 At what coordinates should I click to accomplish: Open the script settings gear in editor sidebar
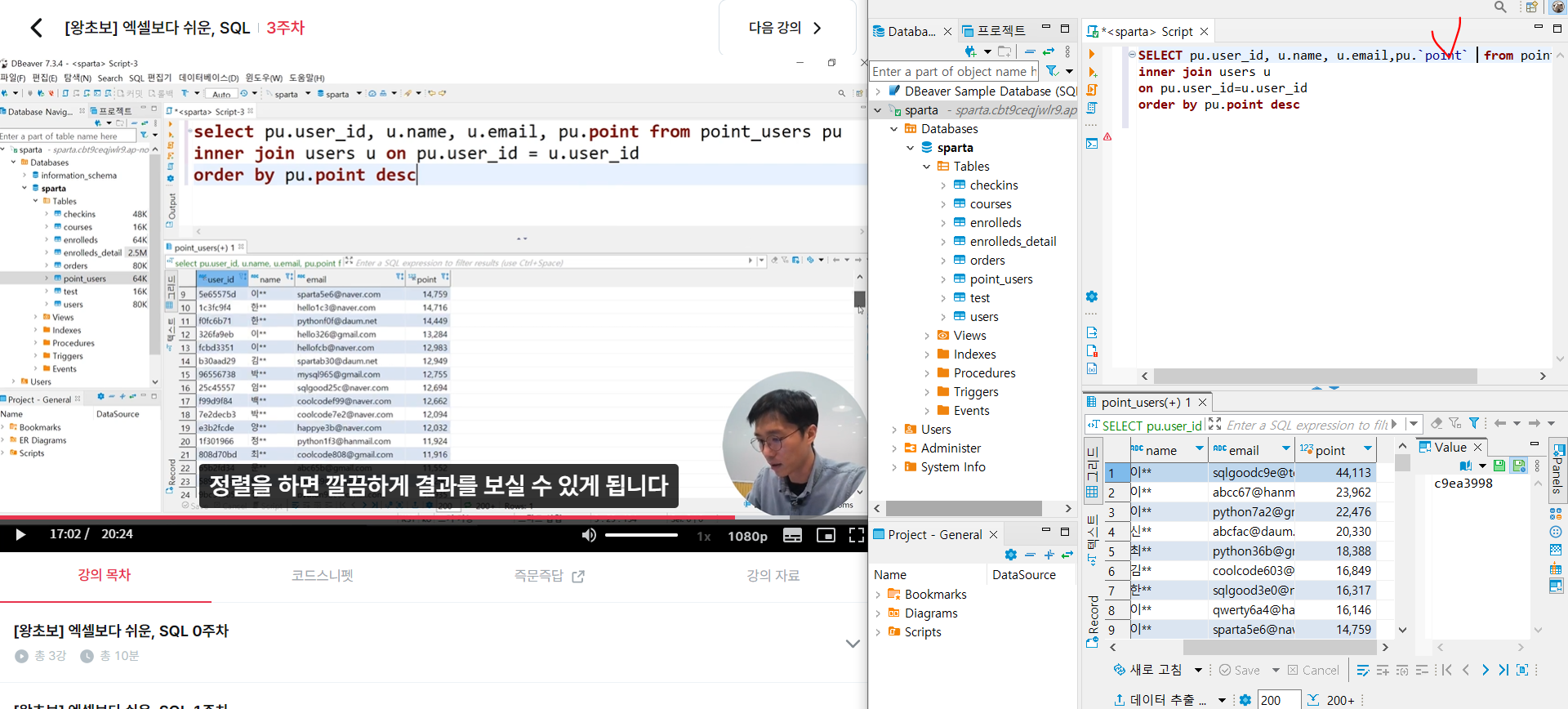pos(1092,297)
